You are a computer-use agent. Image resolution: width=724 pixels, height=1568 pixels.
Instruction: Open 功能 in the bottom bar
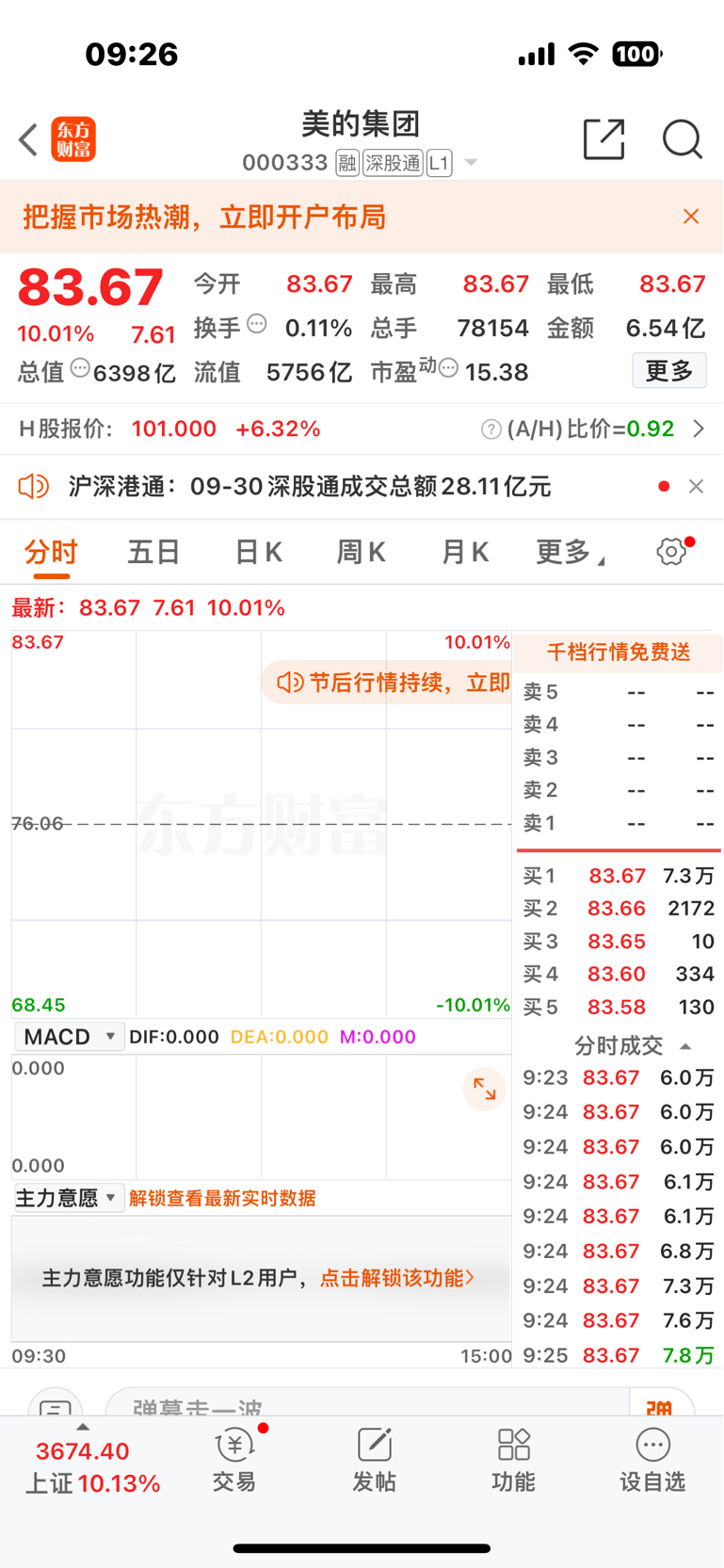513,1461
